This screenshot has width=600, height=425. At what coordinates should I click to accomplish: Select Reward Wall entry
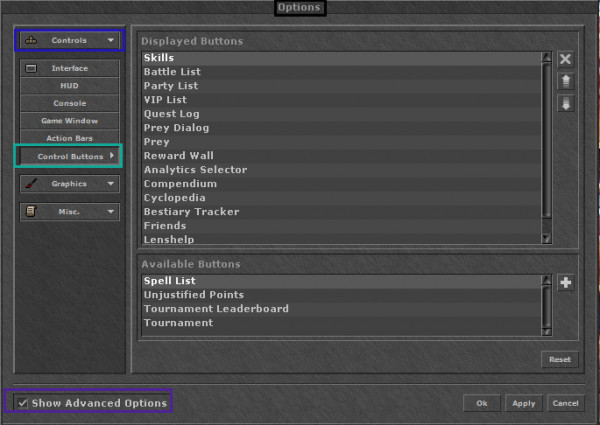(x=341, y=156)
